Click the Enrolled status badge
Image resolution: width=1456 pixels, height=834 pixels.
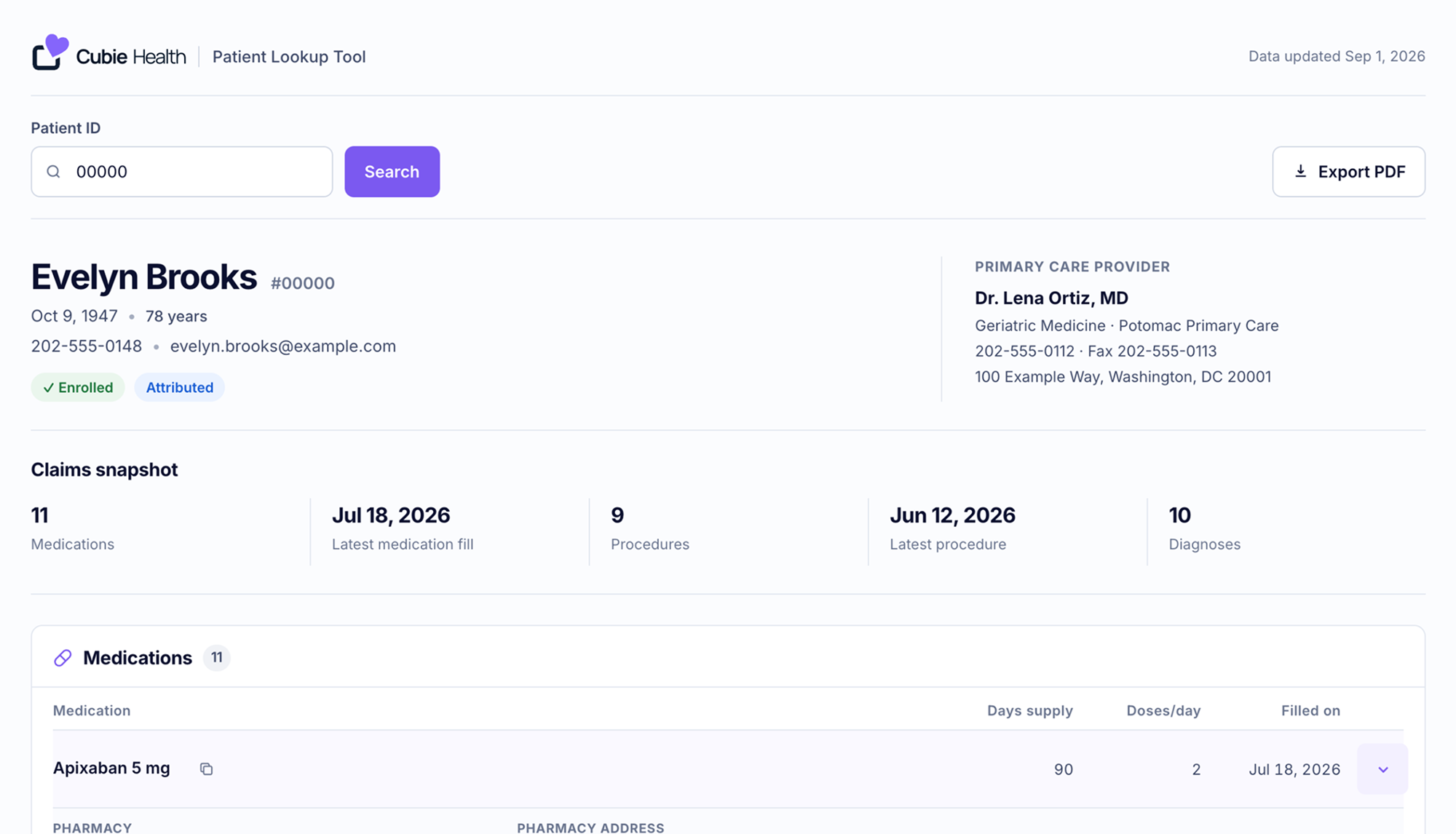(x=78, y=387)
